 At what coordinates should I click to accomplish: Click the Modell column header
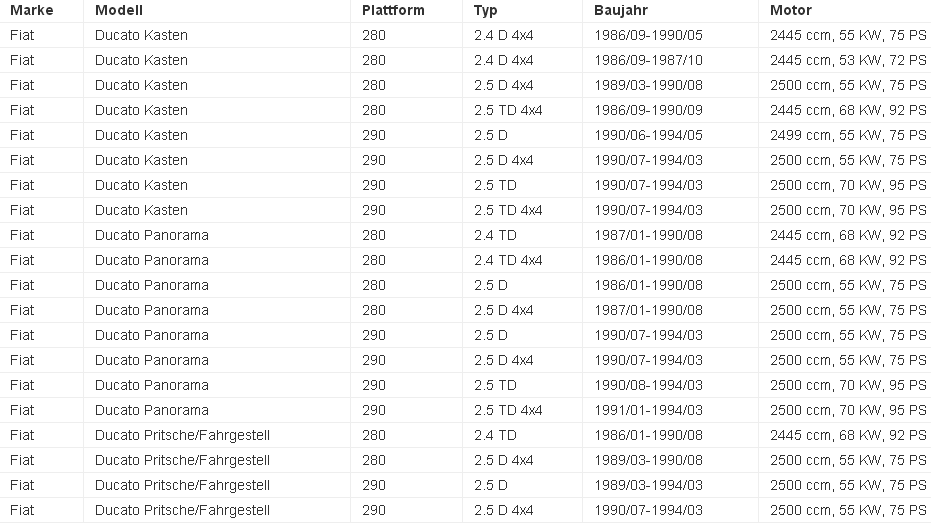pos(119,10)
